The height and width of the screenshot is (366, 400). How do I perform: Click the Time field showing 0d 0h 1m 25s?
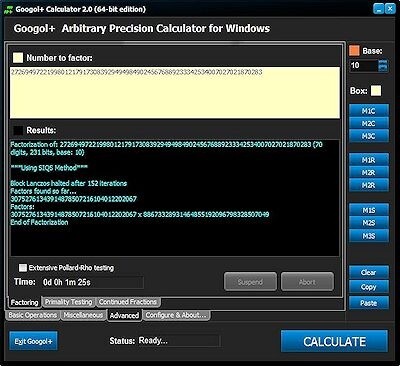(92, 282)
